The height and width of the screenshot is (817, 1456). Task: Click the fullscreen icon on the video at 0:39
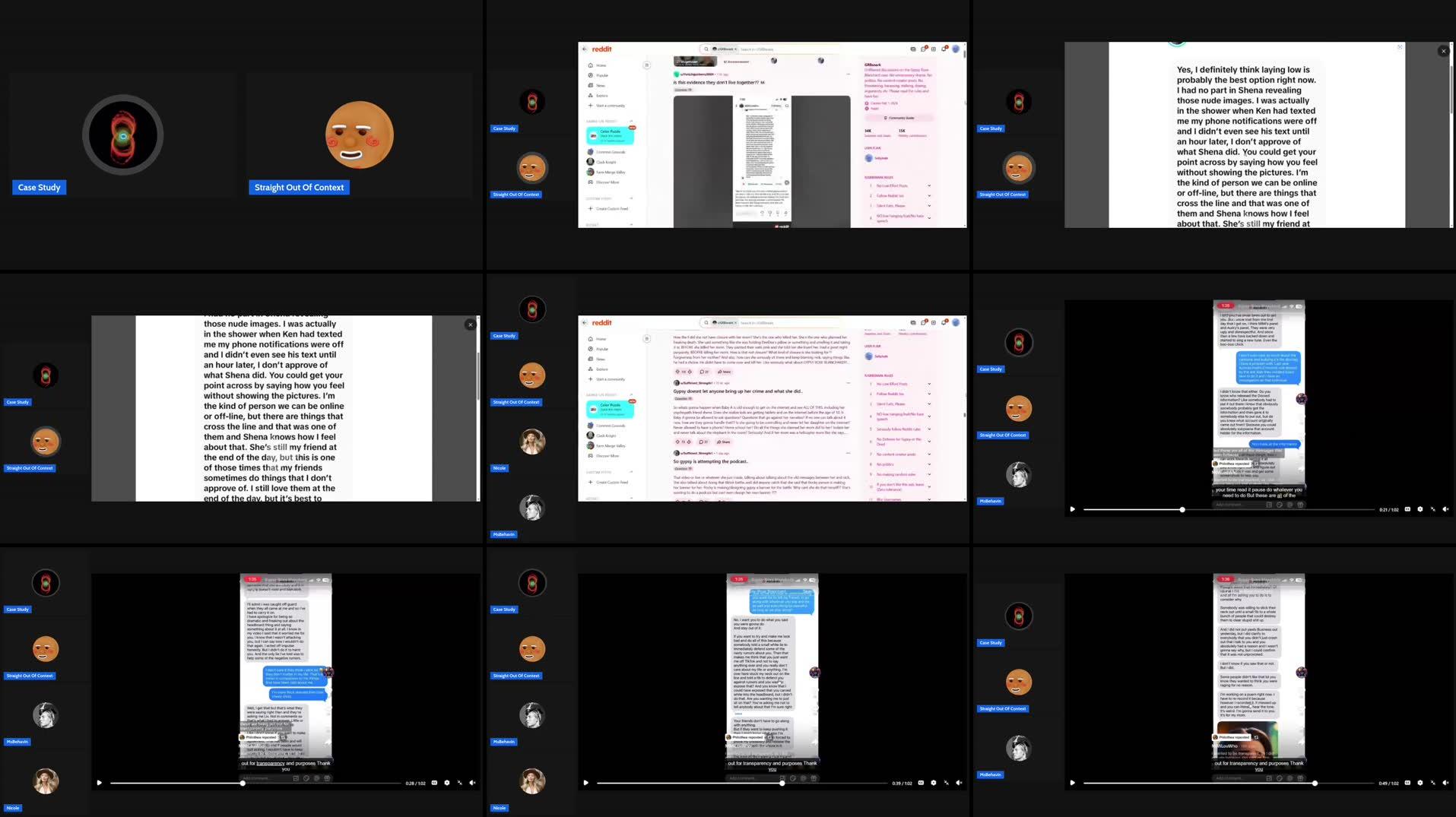946,783
